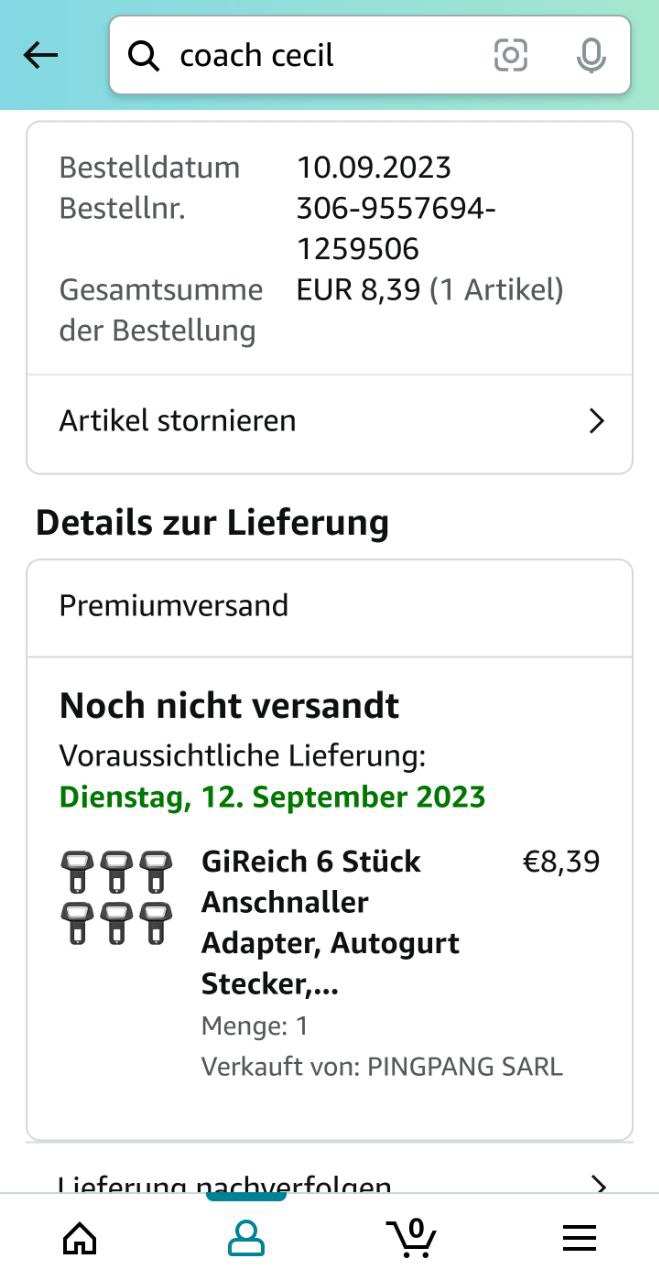Select Artikel stornieren option
The image size is (659, 1280).
pos(178,421)
